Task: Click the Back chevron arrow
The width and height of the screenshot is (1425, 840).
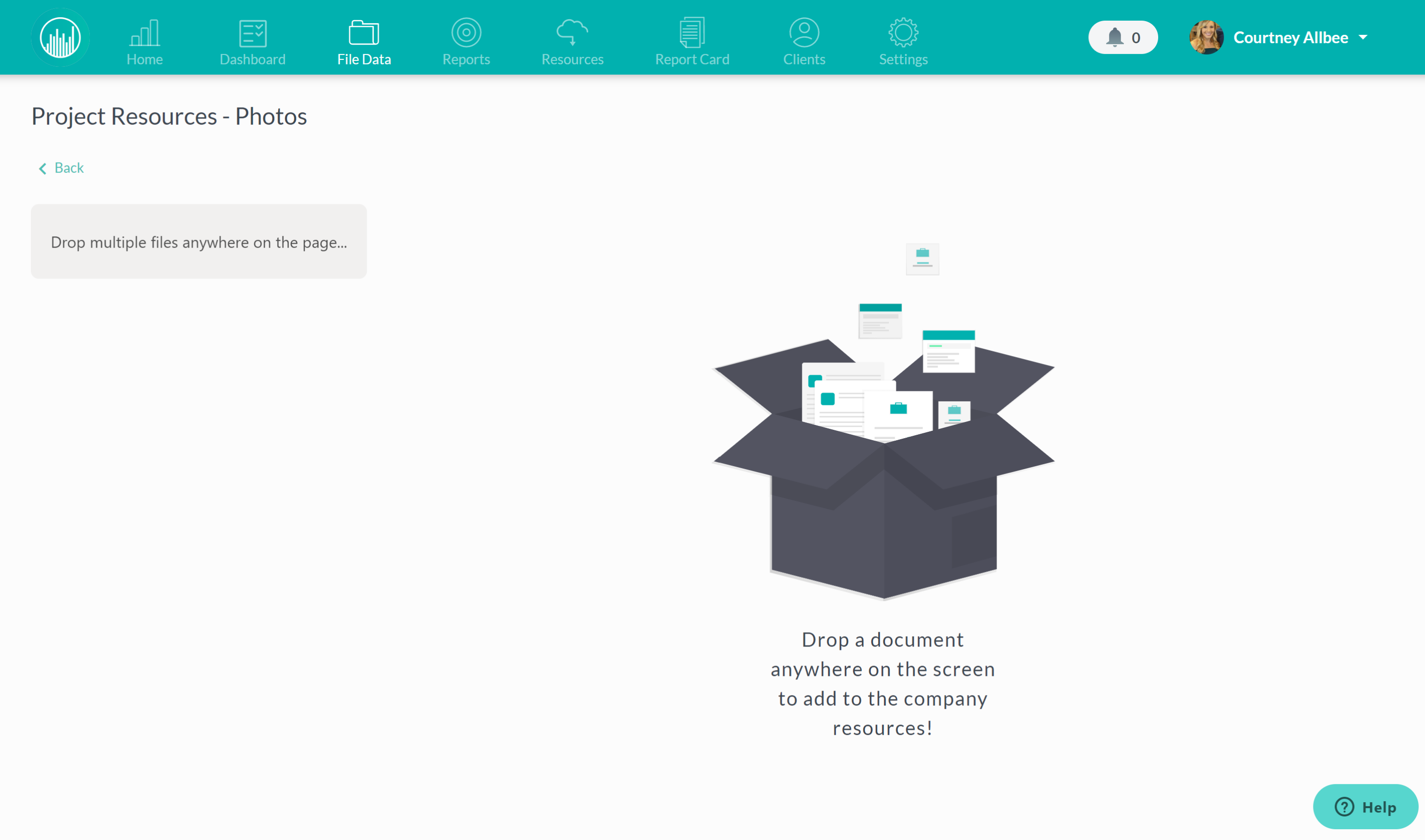Action: [x=42, y=168]
